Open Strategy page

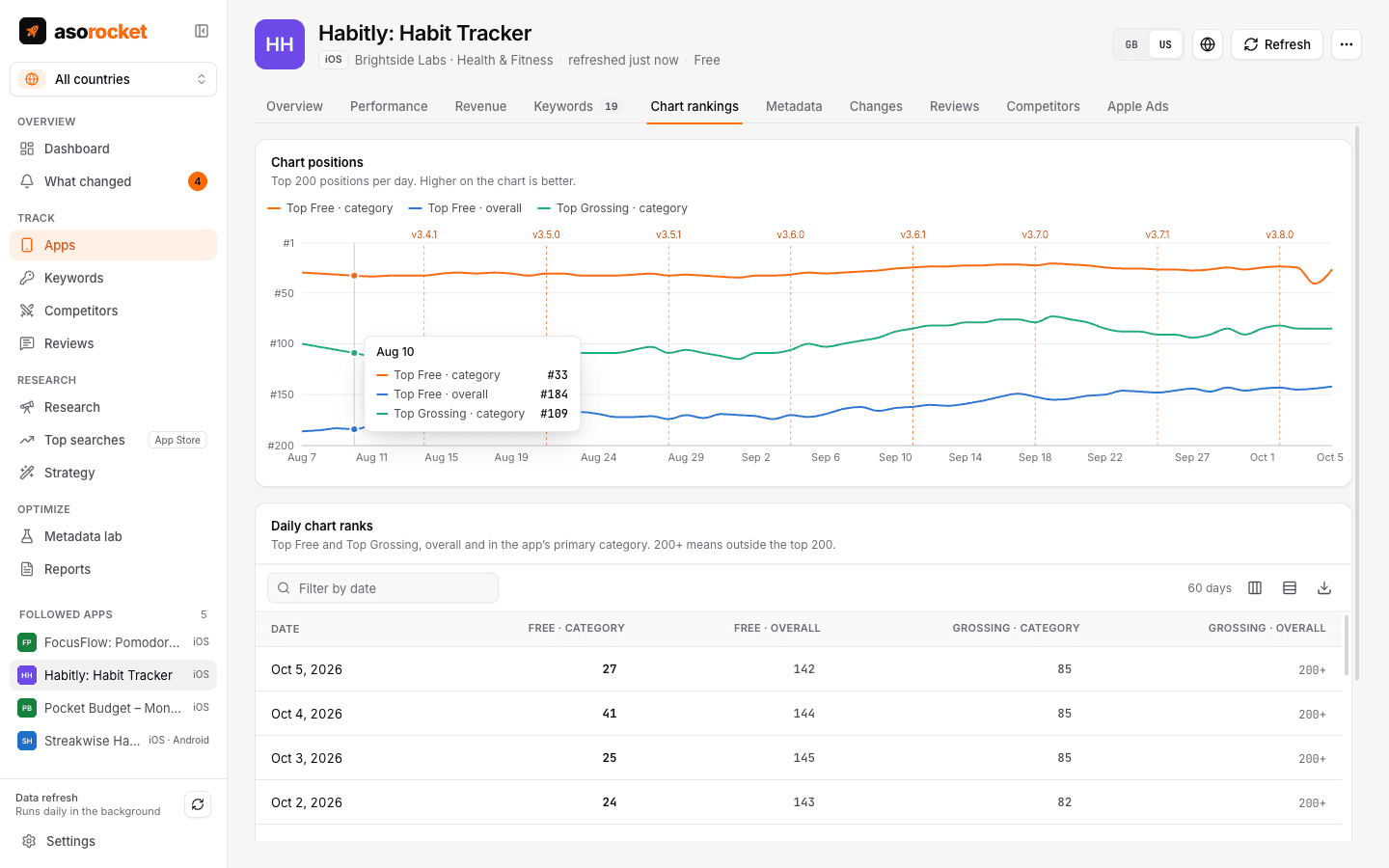click(x=113, y=473)
